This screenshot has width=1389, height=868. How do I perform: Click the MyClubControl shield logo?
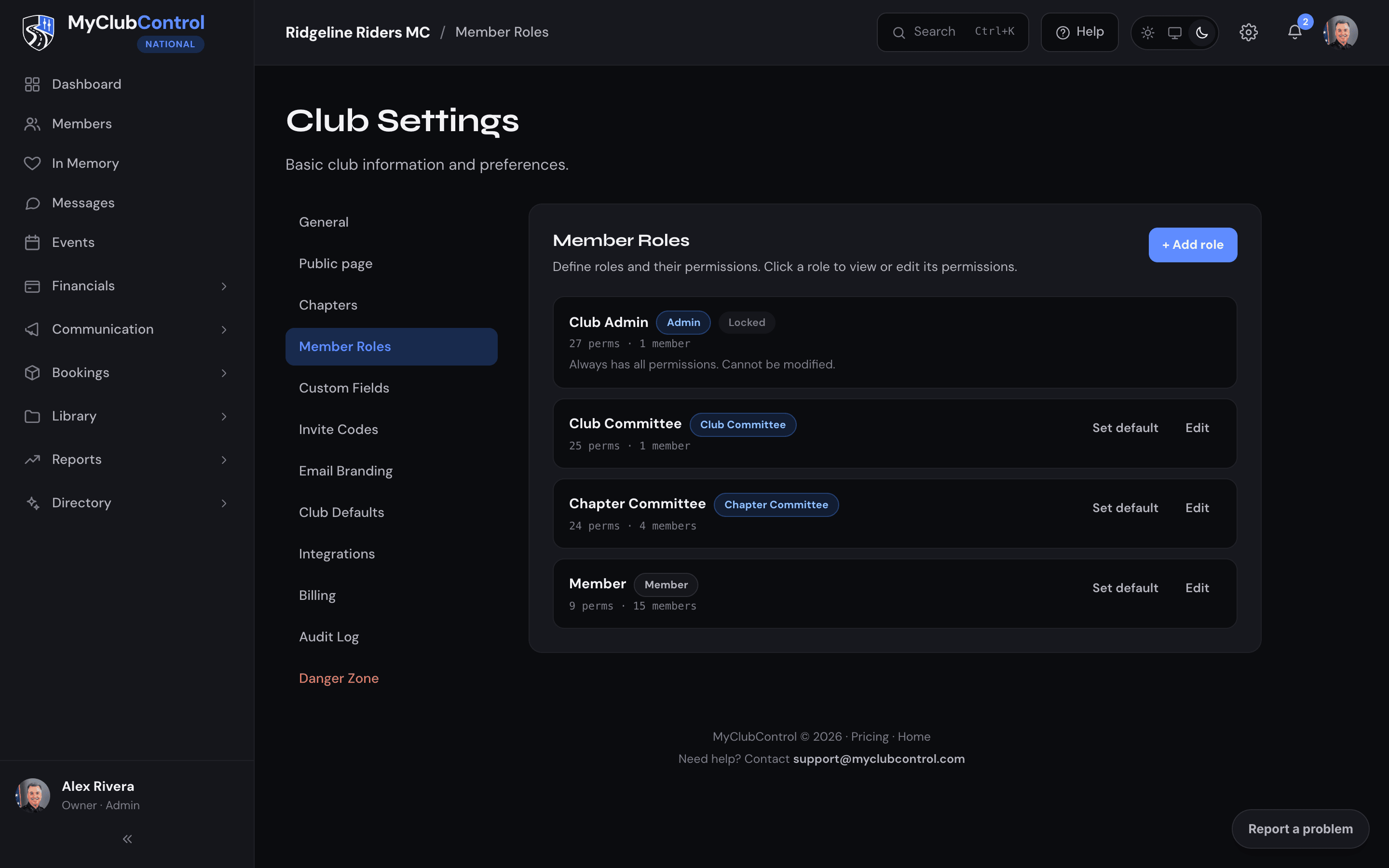point(38,32)
